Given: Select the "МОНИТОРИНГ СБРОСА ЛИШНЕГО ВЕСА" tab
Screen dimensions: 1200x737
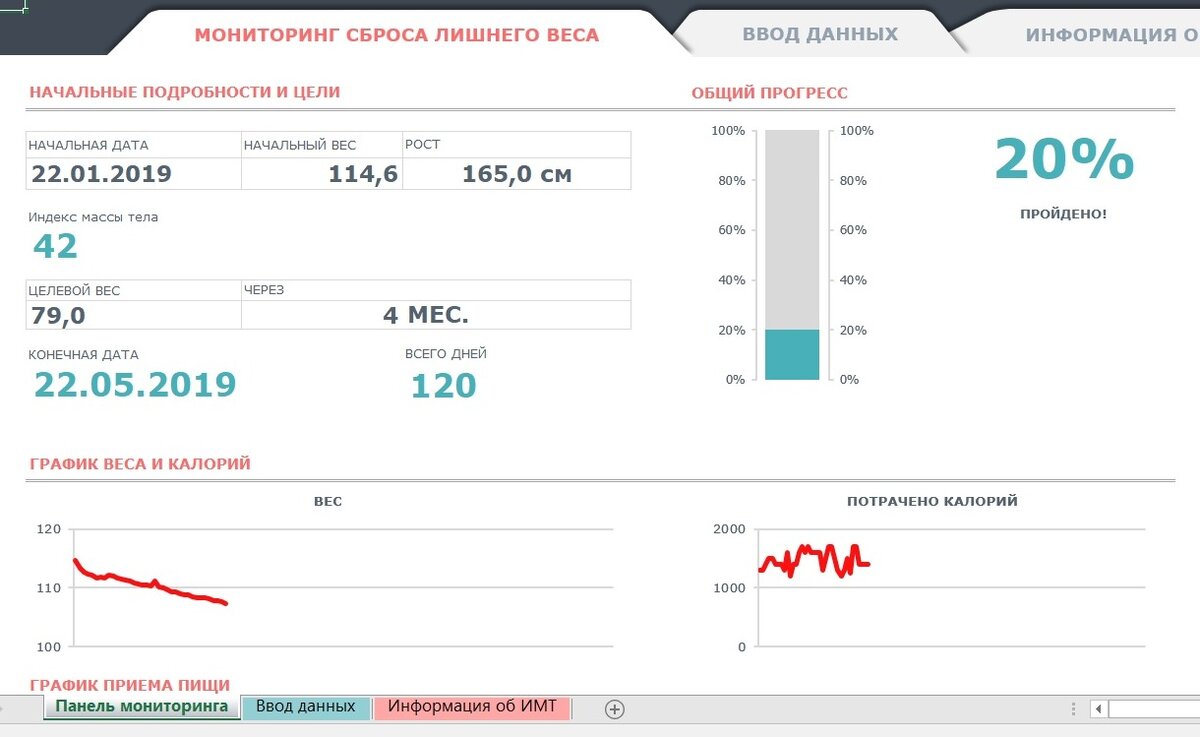Looking at the screenshot, I should tap(397, 35).
